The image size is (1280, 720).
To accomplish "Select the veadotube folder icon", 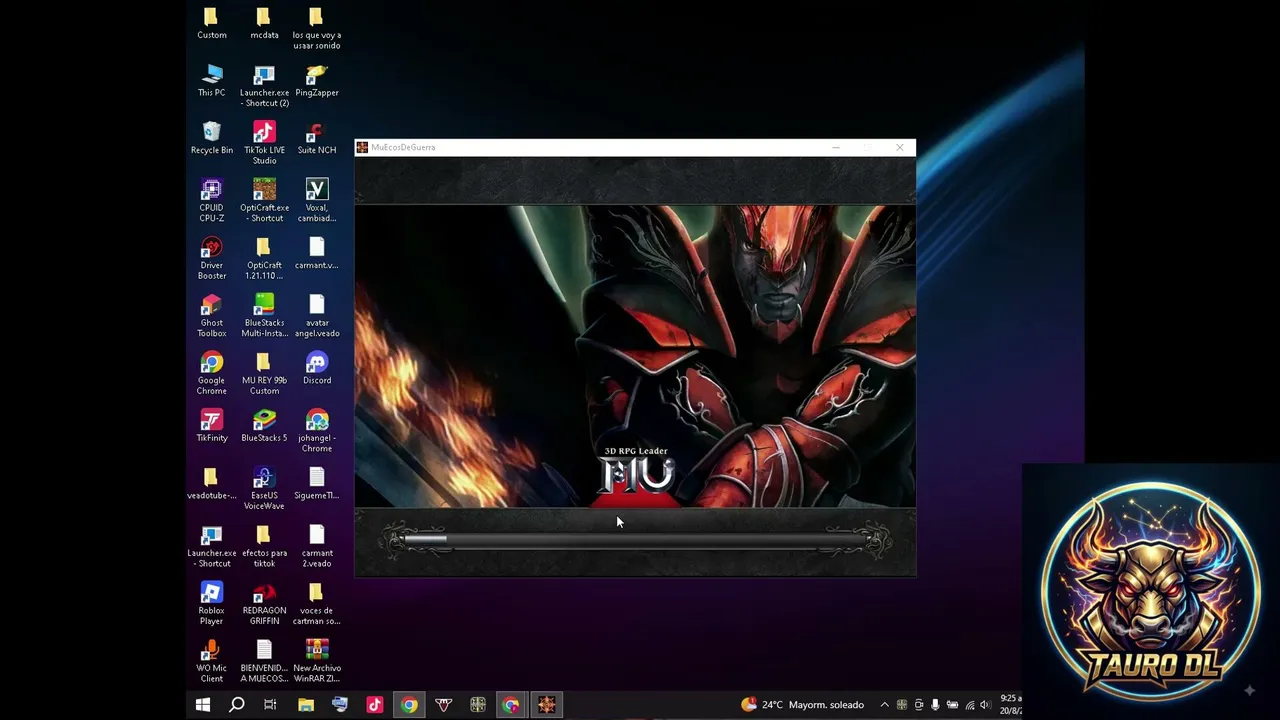I will (211, 484).
